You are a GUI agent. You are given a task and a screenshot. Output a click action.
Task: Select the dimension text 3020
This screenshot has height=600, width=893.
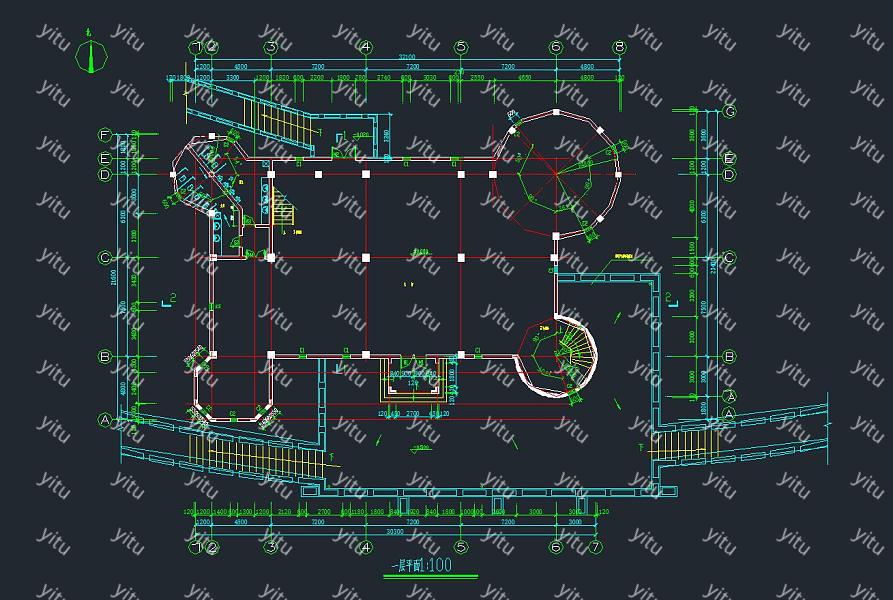click(429, 77)
